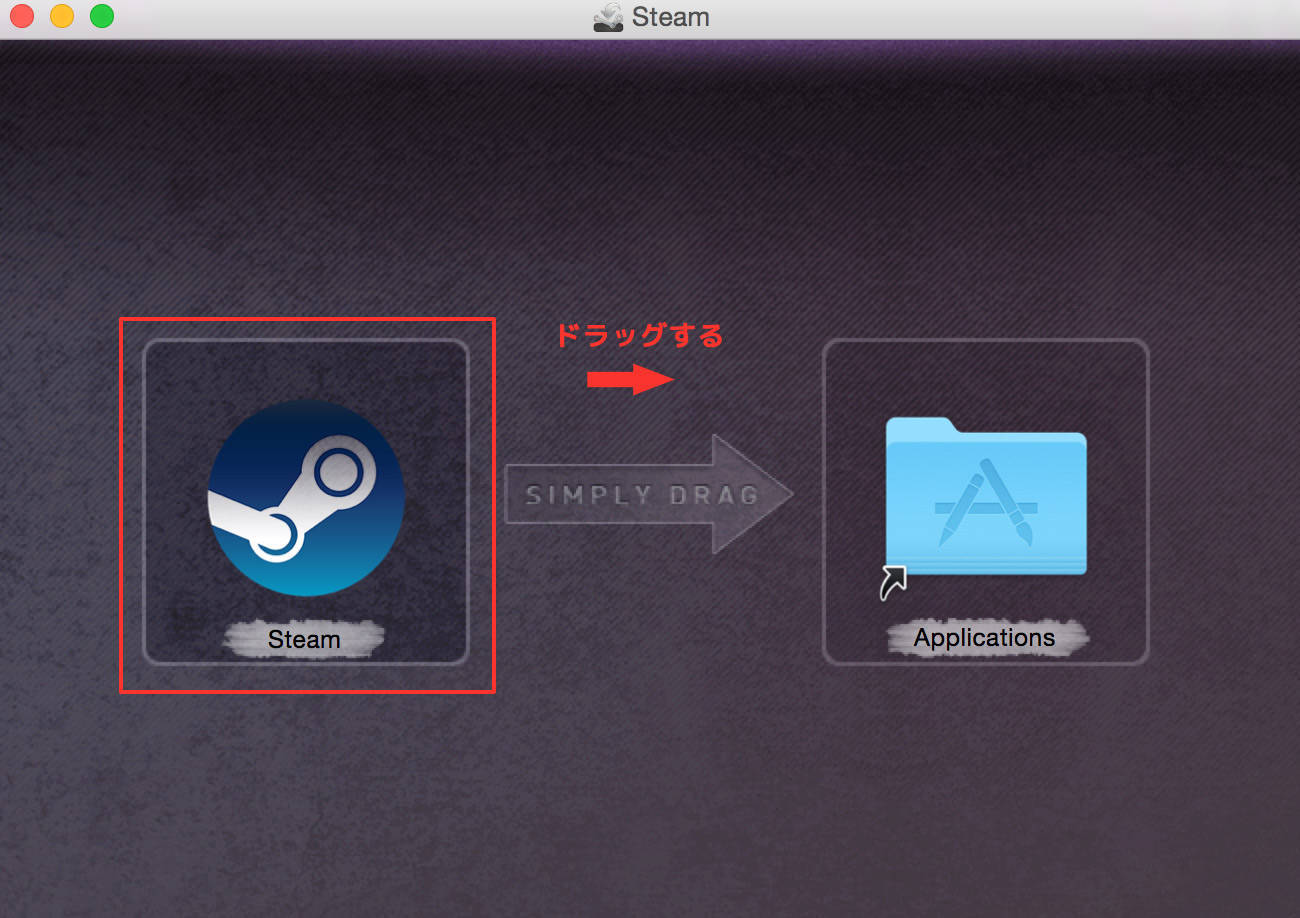The width and height of the screenshot is (1300, 918).
Task: Close the Steam installer window
Action: click(22, 17)
